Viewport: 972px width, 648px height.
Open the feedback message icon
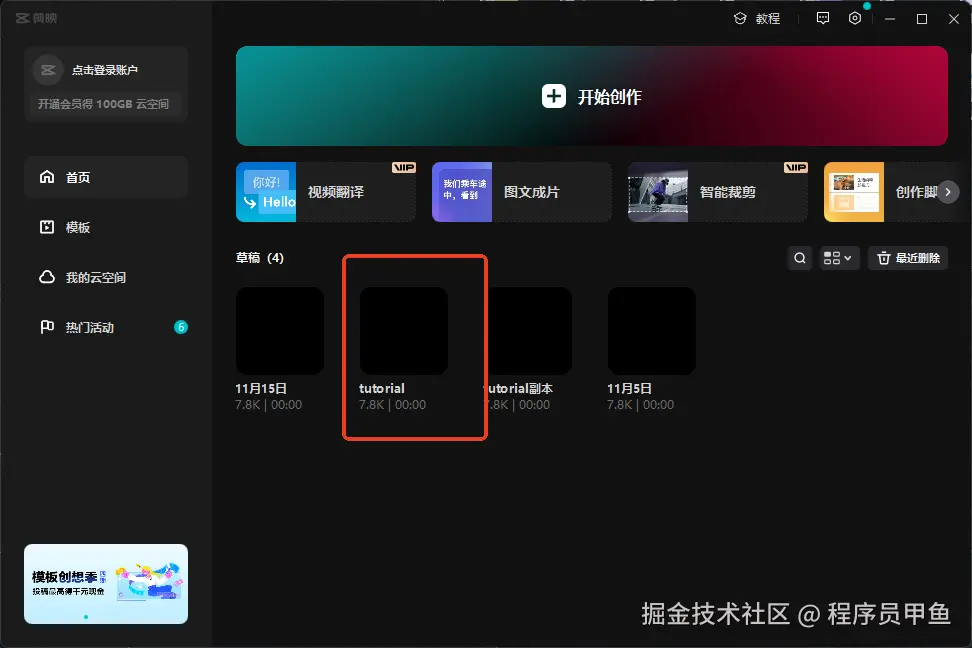point(823,19)
